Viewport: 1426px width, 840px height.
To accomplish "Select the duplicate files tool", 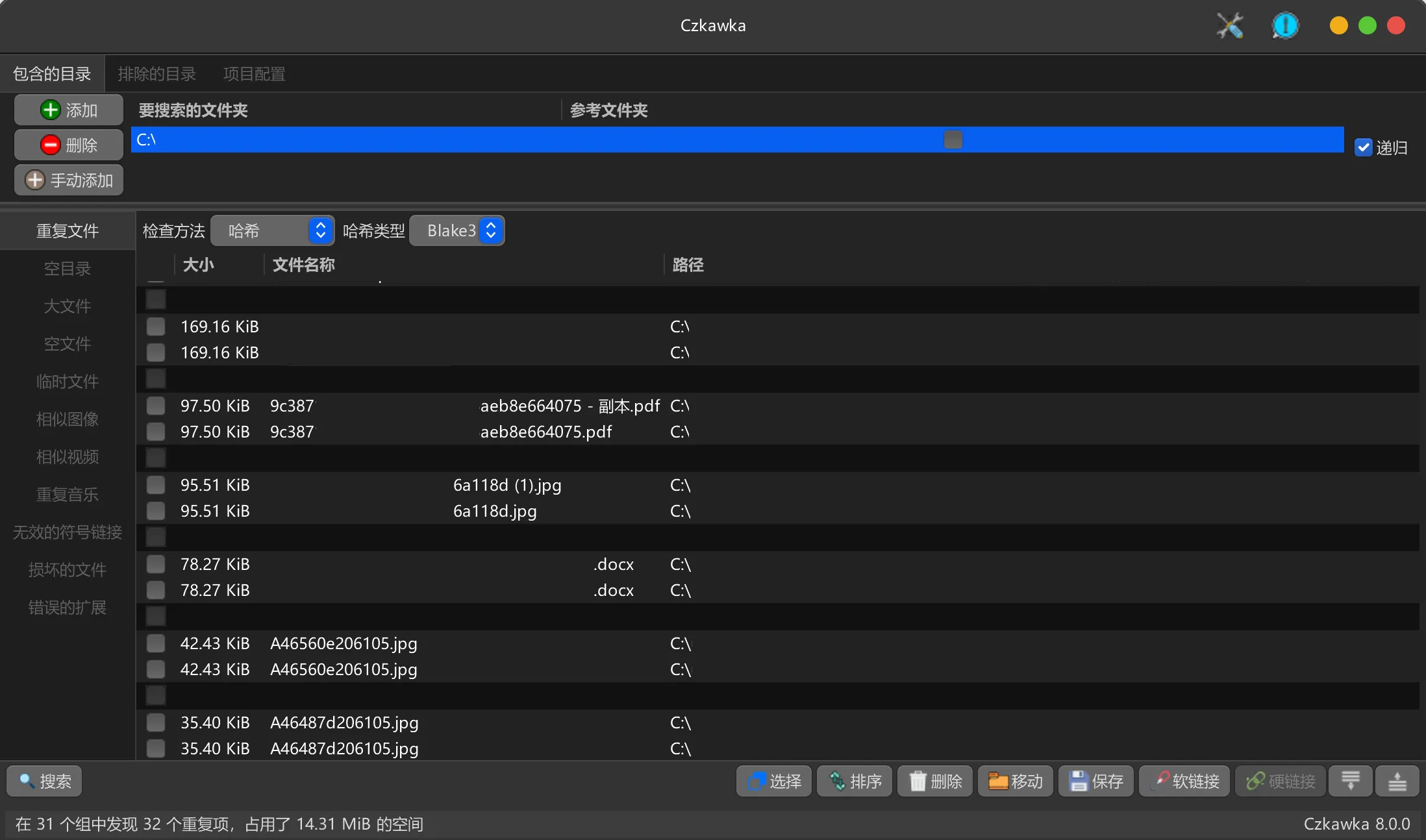I will point(68,231).
